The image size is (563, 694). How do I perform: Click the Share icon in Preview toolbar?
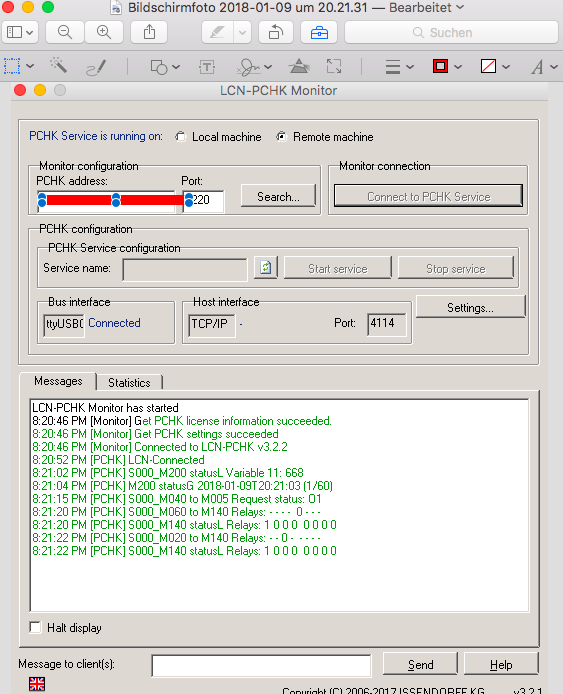click(149, 32)
